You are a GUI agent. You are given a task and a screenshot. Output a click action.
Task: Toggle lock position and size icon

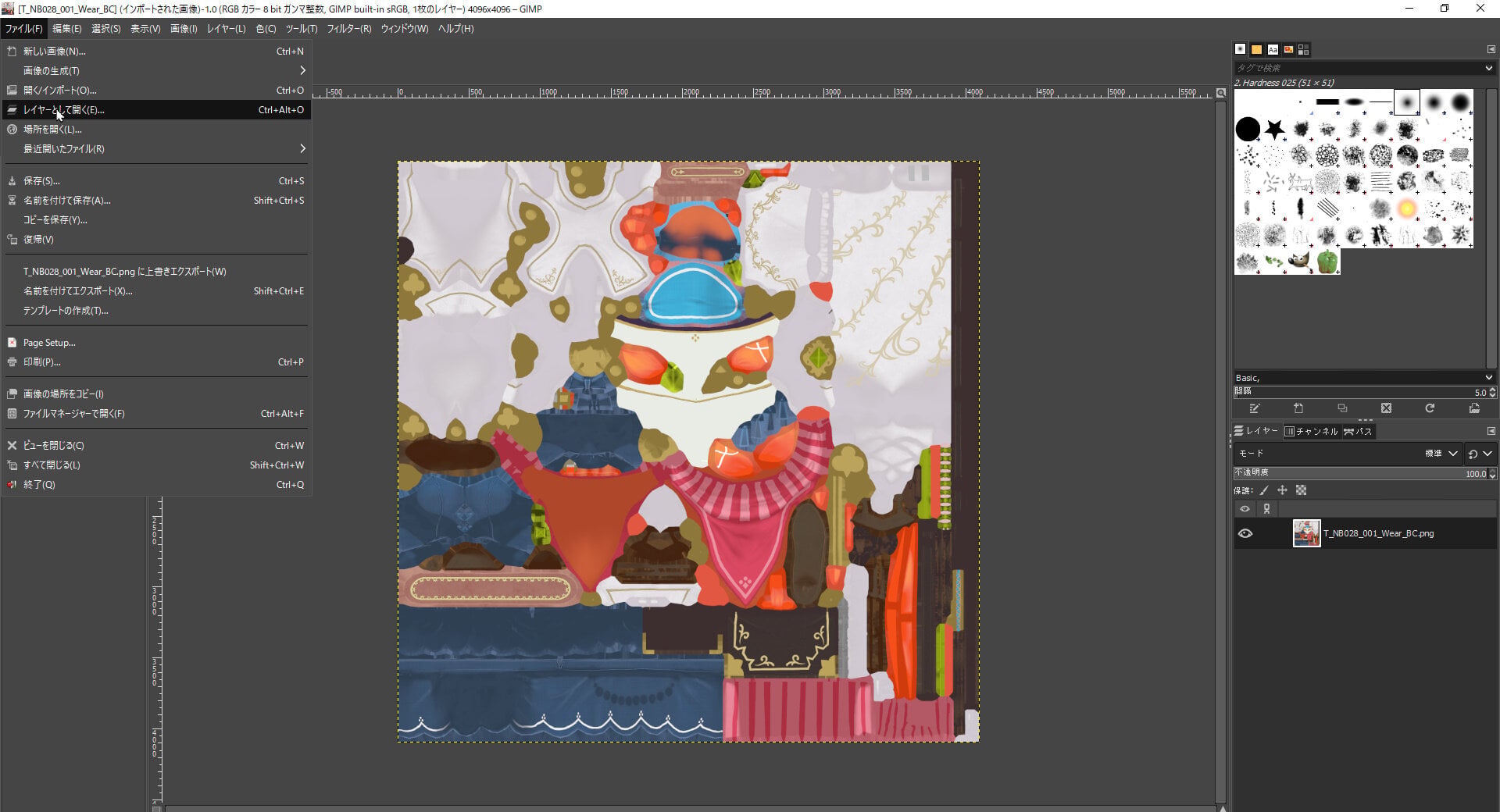click(x=1282, y=490)
